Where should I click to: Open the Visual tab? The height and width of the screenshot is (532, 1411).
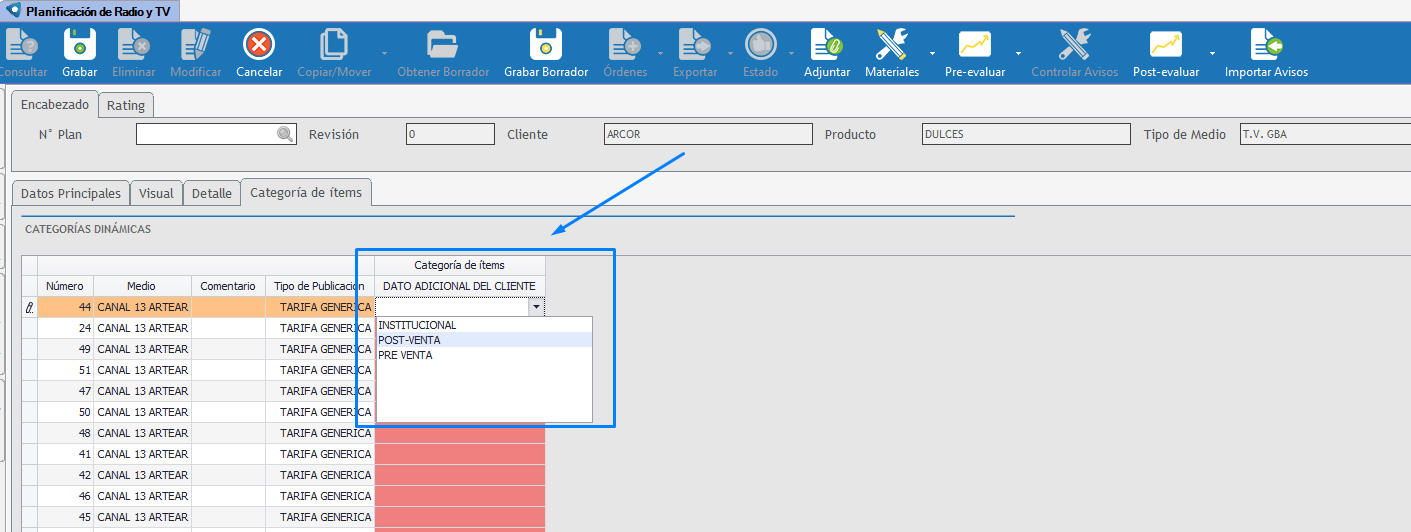(156, 193)
